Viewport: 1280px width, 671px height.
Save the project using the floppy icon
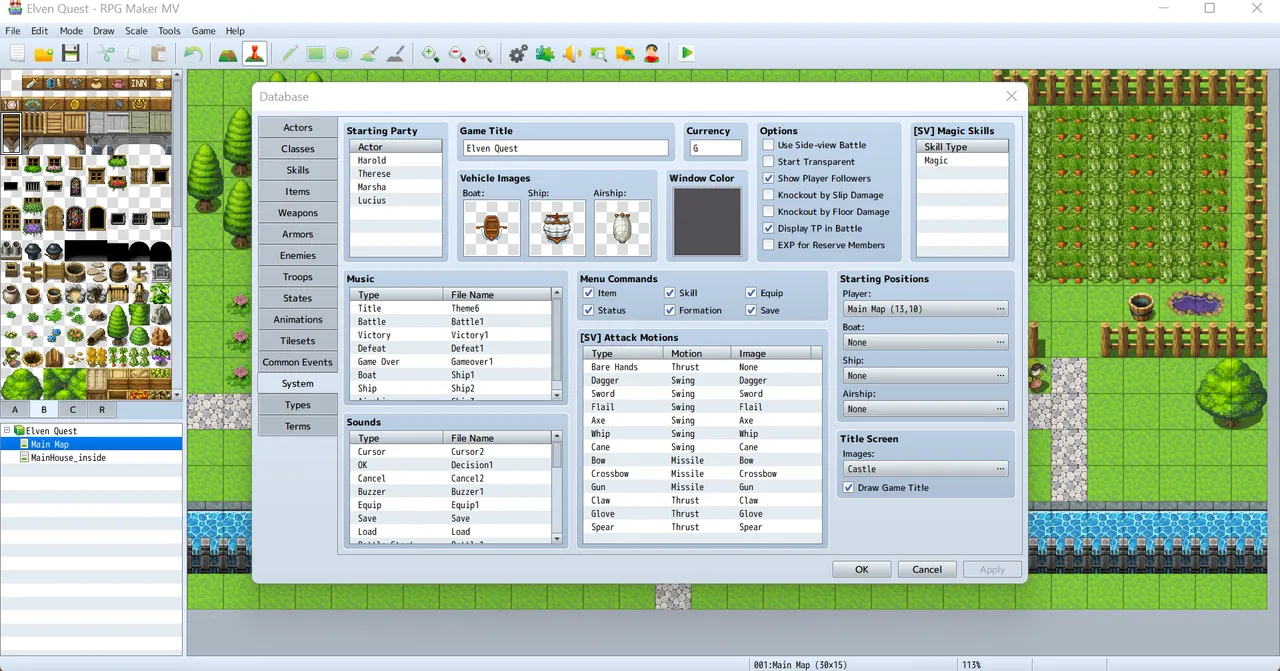pos(70,54)
